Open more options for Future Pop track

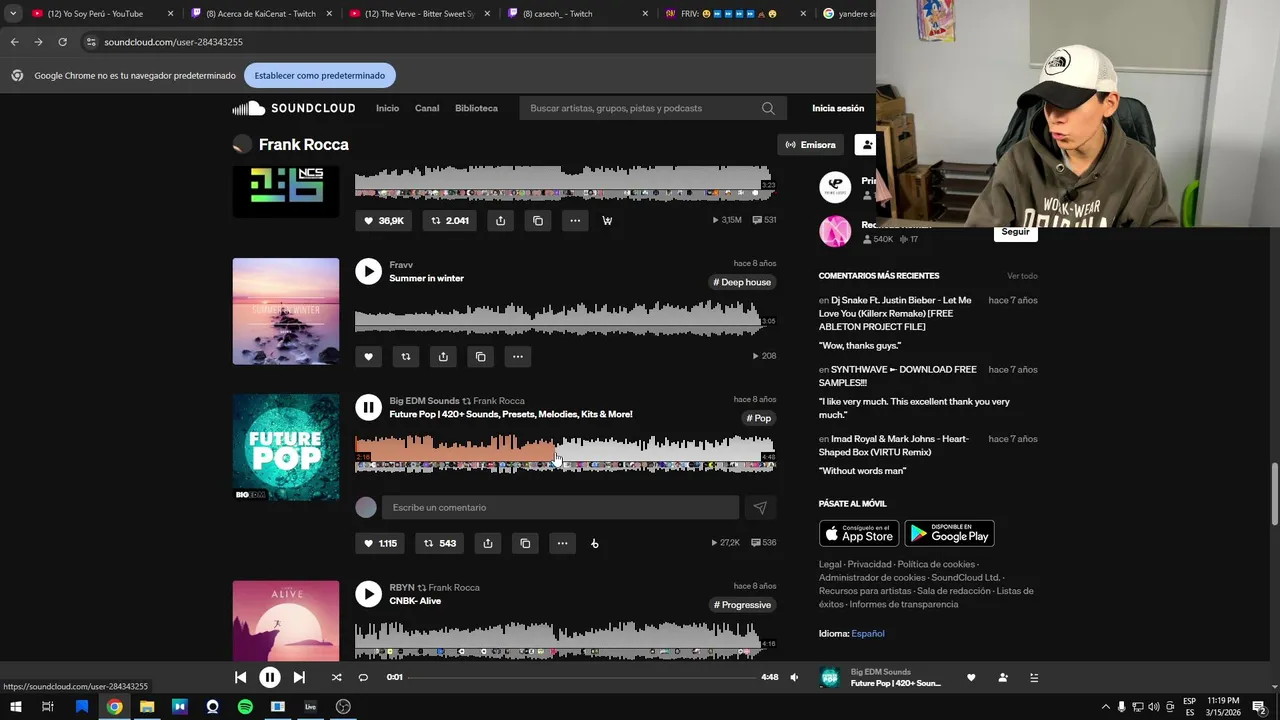click(562, 543)
